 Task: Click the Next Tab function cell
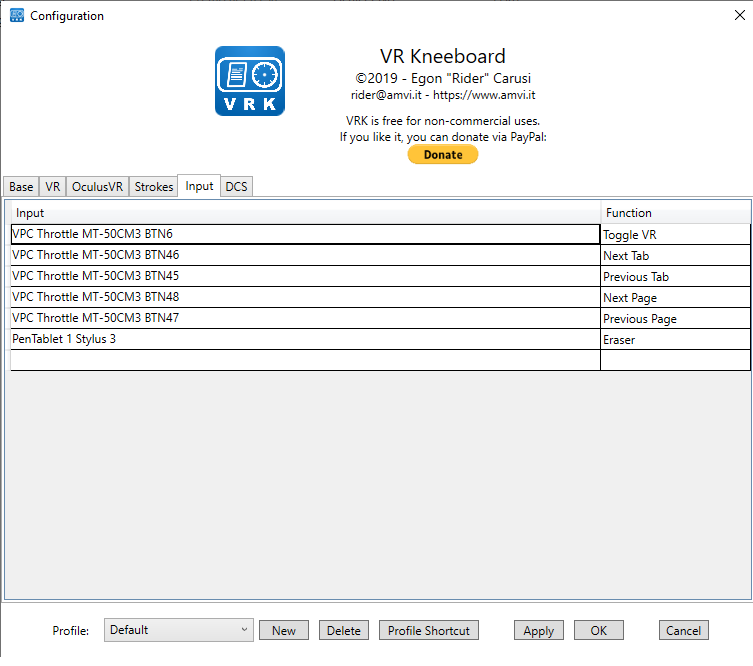tap(675, 255)
